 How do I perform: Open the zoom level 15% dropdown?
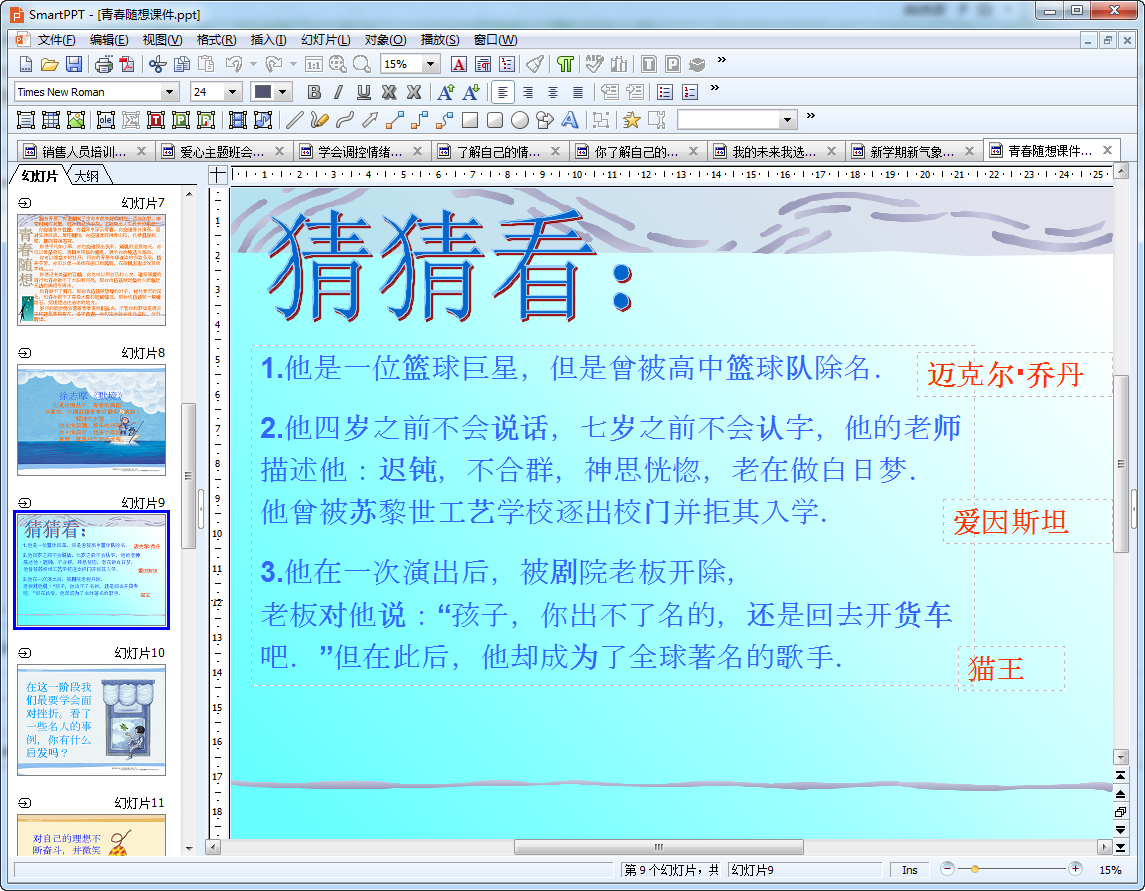(x=431, y=64)
